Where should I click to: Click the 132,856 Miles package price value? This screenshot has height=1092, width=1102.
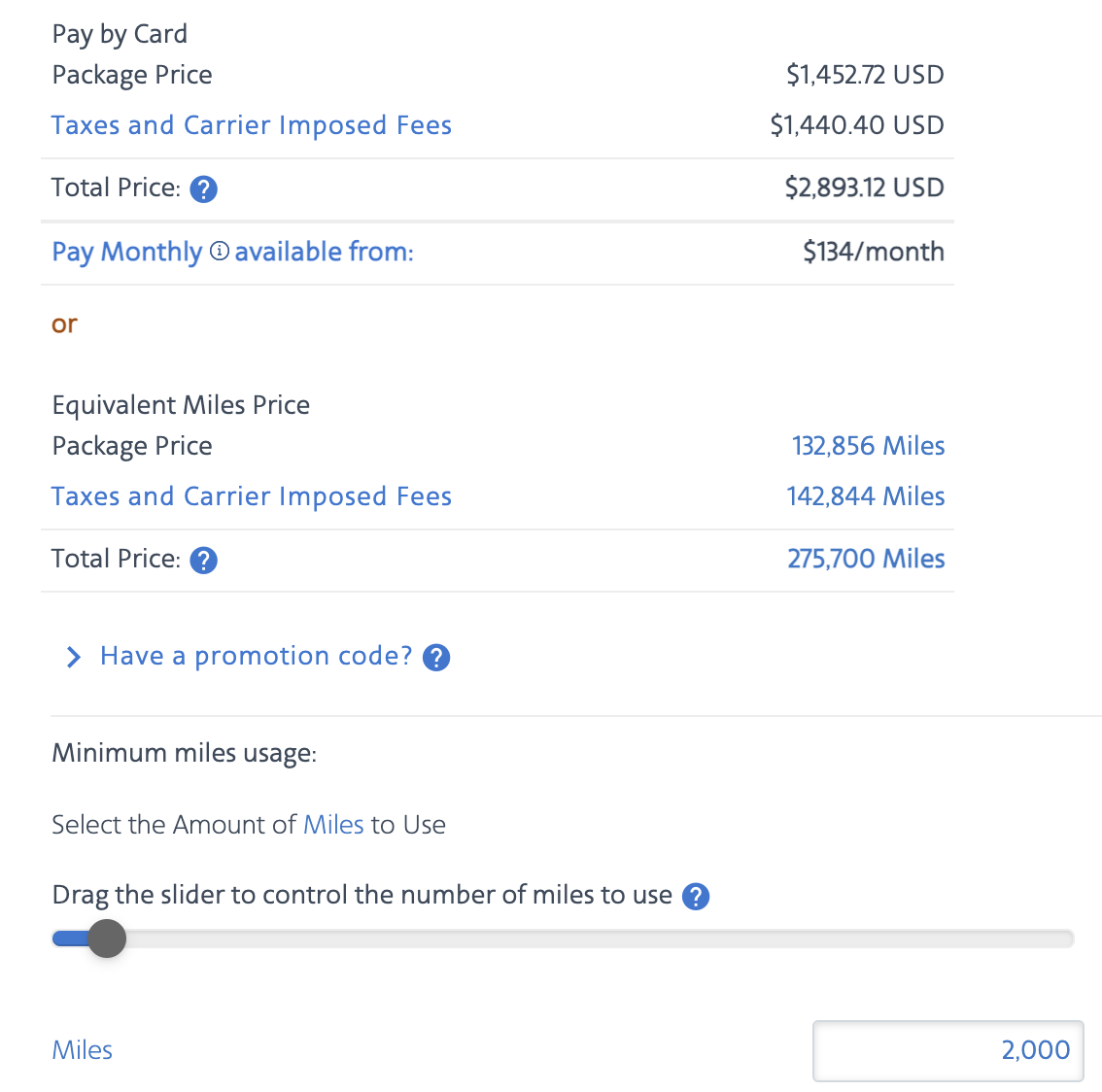click(868, 446)
